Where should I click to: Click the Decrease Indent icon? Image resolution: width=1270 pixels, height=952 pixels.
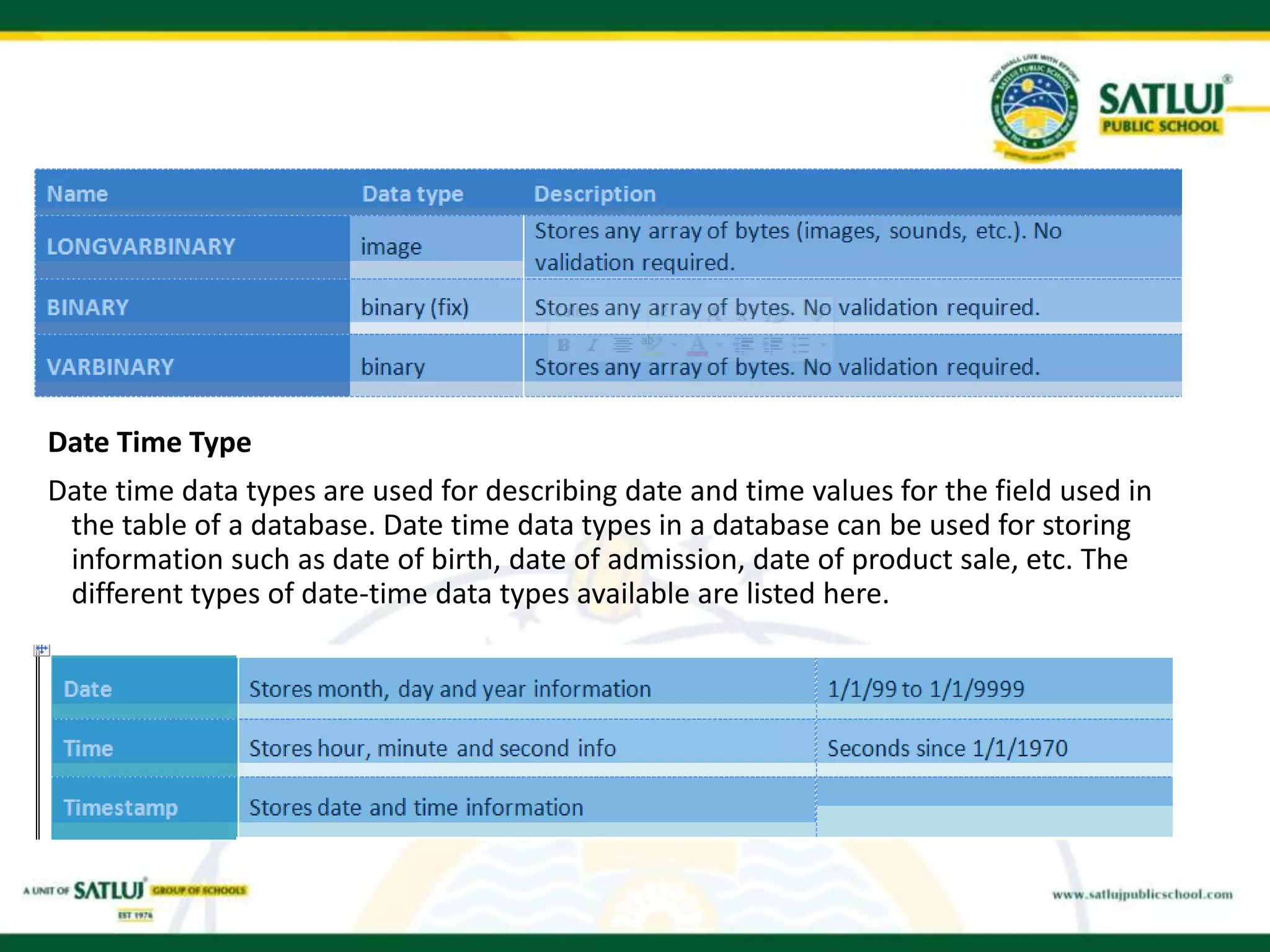coord(744,345)
